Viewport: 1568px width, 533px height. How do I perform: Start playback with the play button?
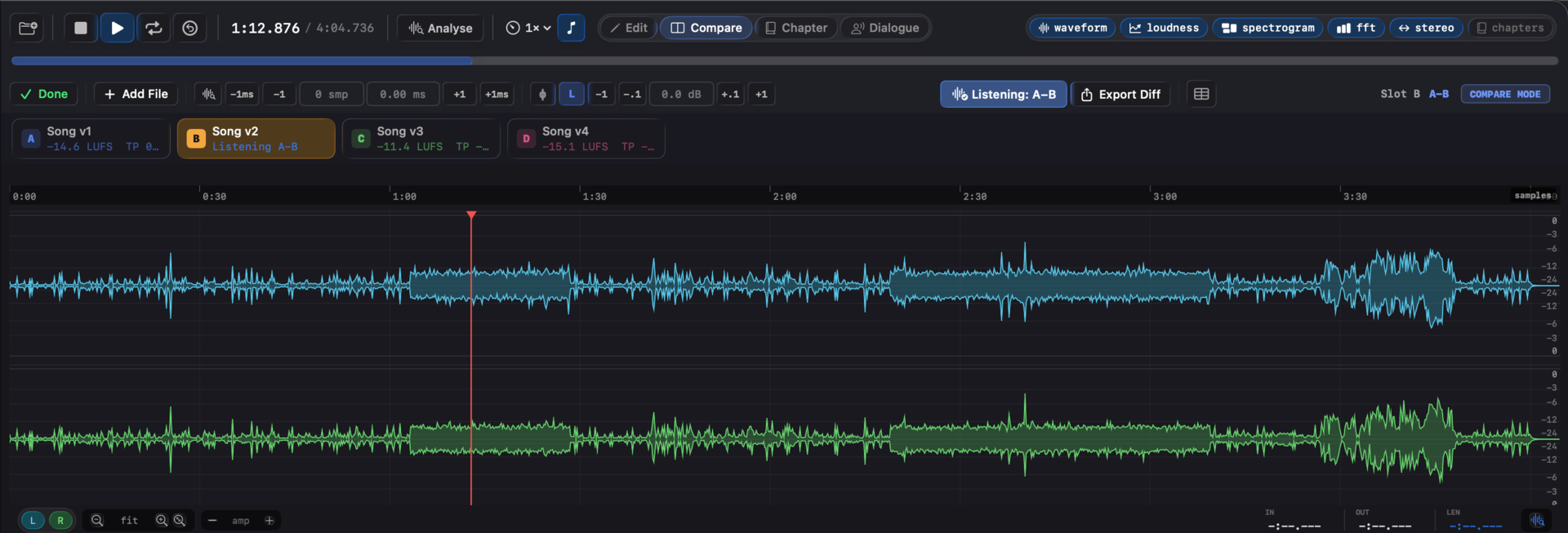pyautogui.click(x=117, y=28)
